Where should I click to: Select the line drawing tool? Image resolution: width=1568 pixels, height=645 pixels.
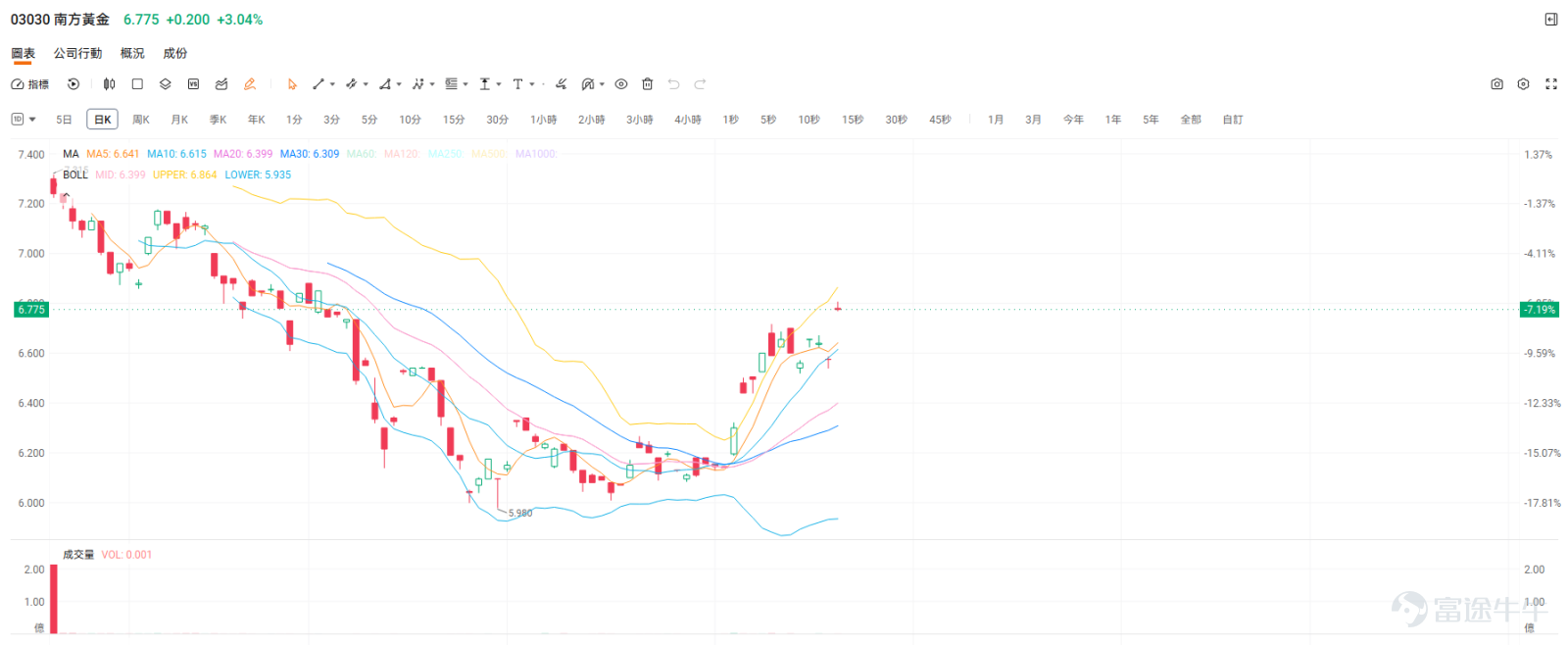[x=318, y=84]
